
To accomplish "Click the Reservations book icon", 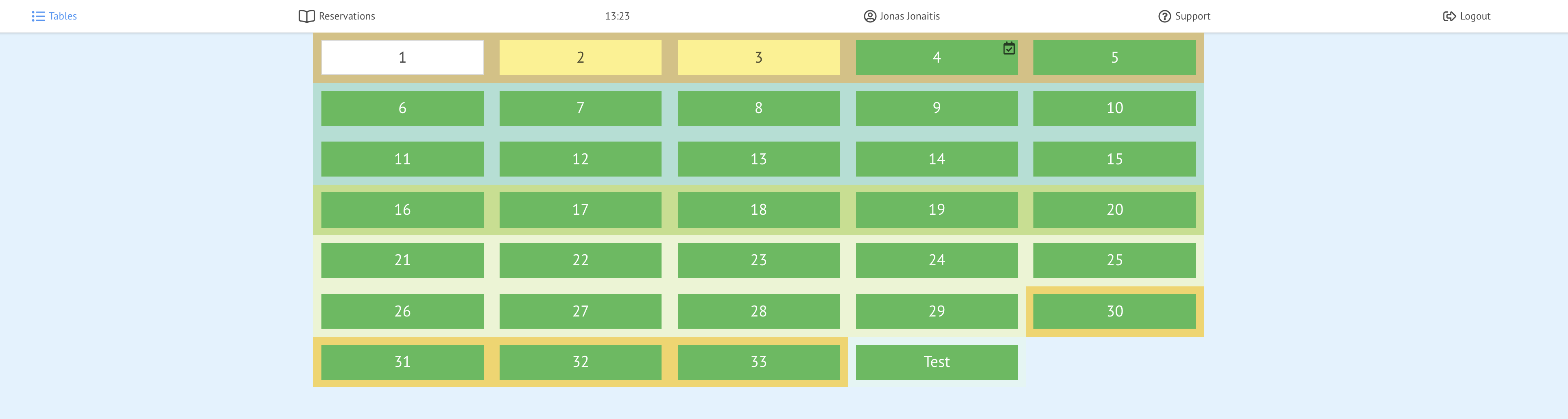I will (306, 16).
